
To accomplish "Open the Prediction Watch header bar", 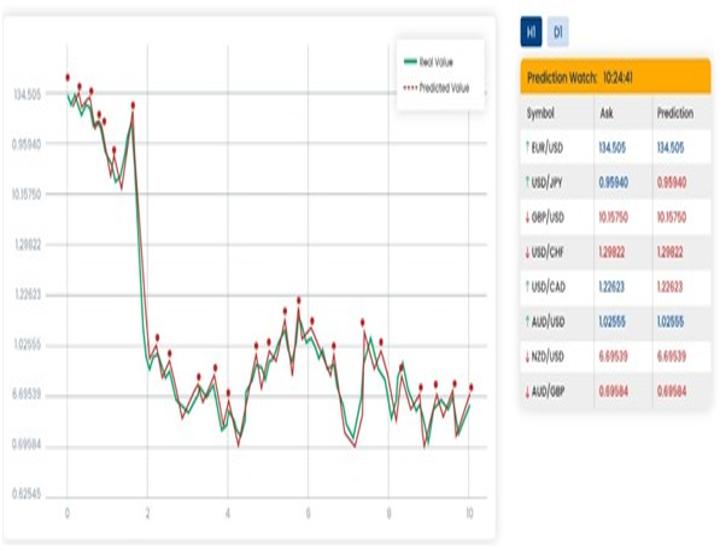I will pyautogui.click(x=615, y=77).
